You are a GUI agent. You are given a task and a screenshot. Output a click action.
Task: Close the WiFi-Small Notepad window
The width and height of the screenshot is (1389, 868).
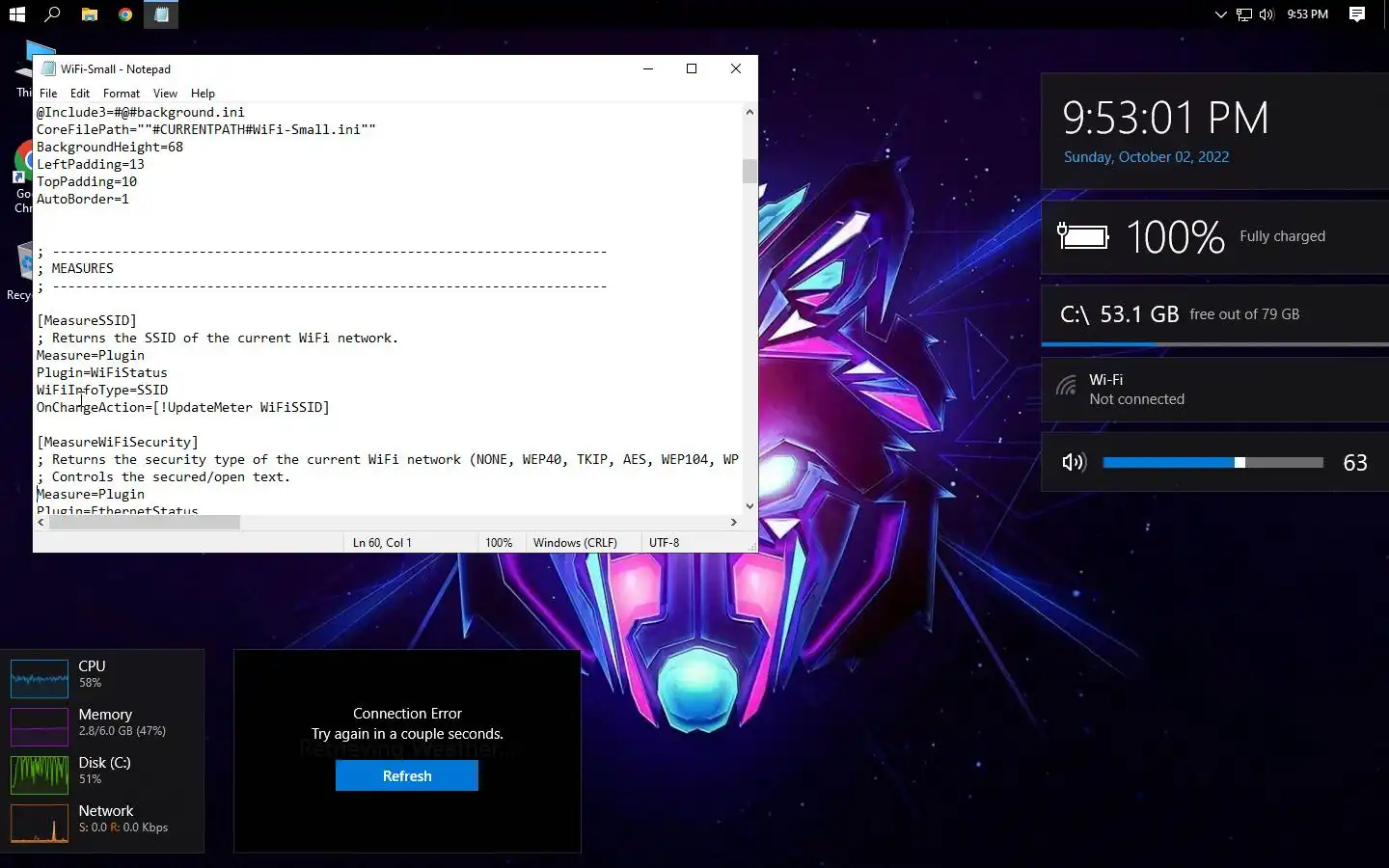[x=736, y=68]
